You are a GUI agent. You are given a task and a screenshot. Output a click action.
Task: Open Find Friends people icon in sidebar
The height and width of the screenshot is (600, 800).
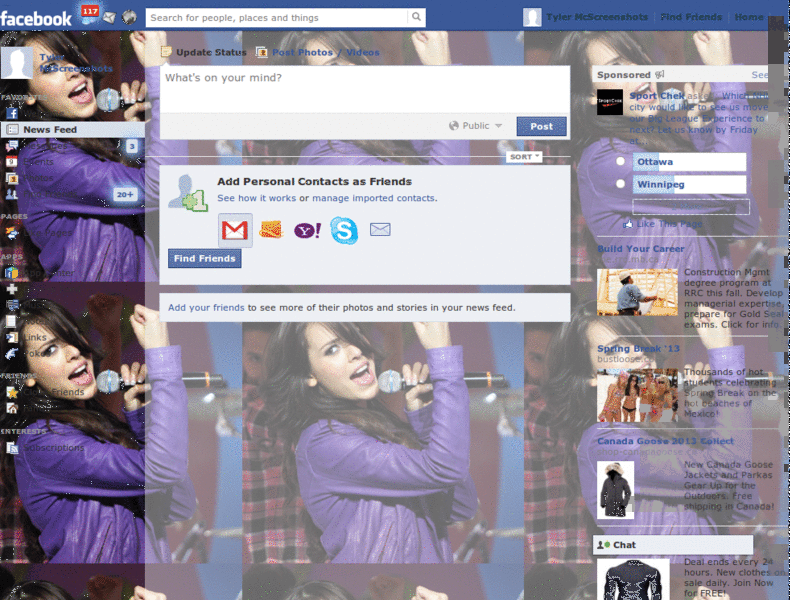[11, 194]
